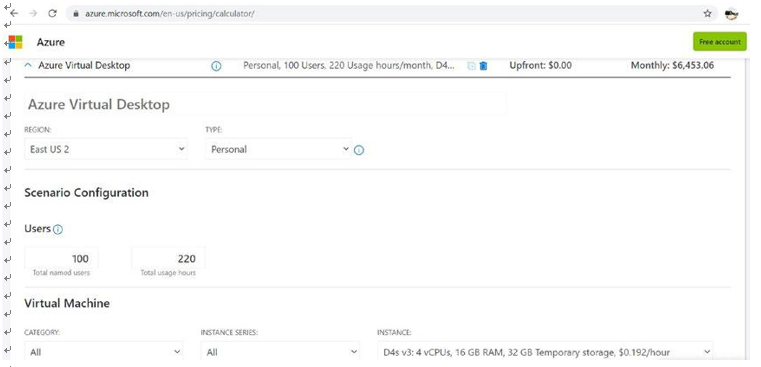Open the Category dropdown
This screenshot has height=367, width=761.
[104, 351]
